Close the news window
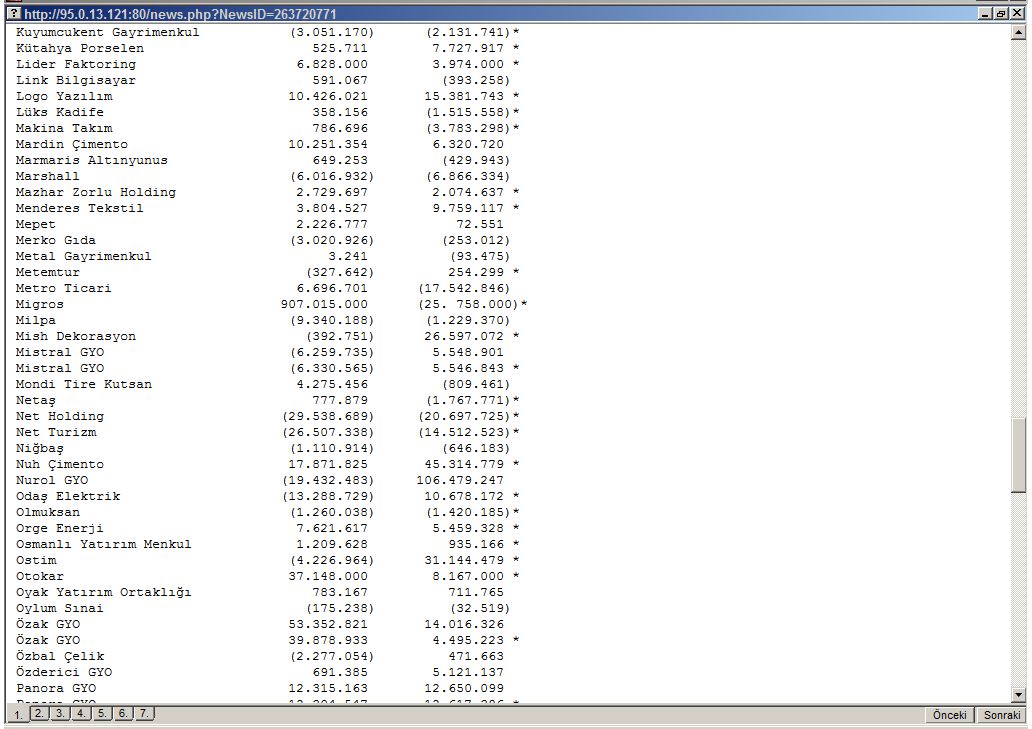 point(1017,14)
